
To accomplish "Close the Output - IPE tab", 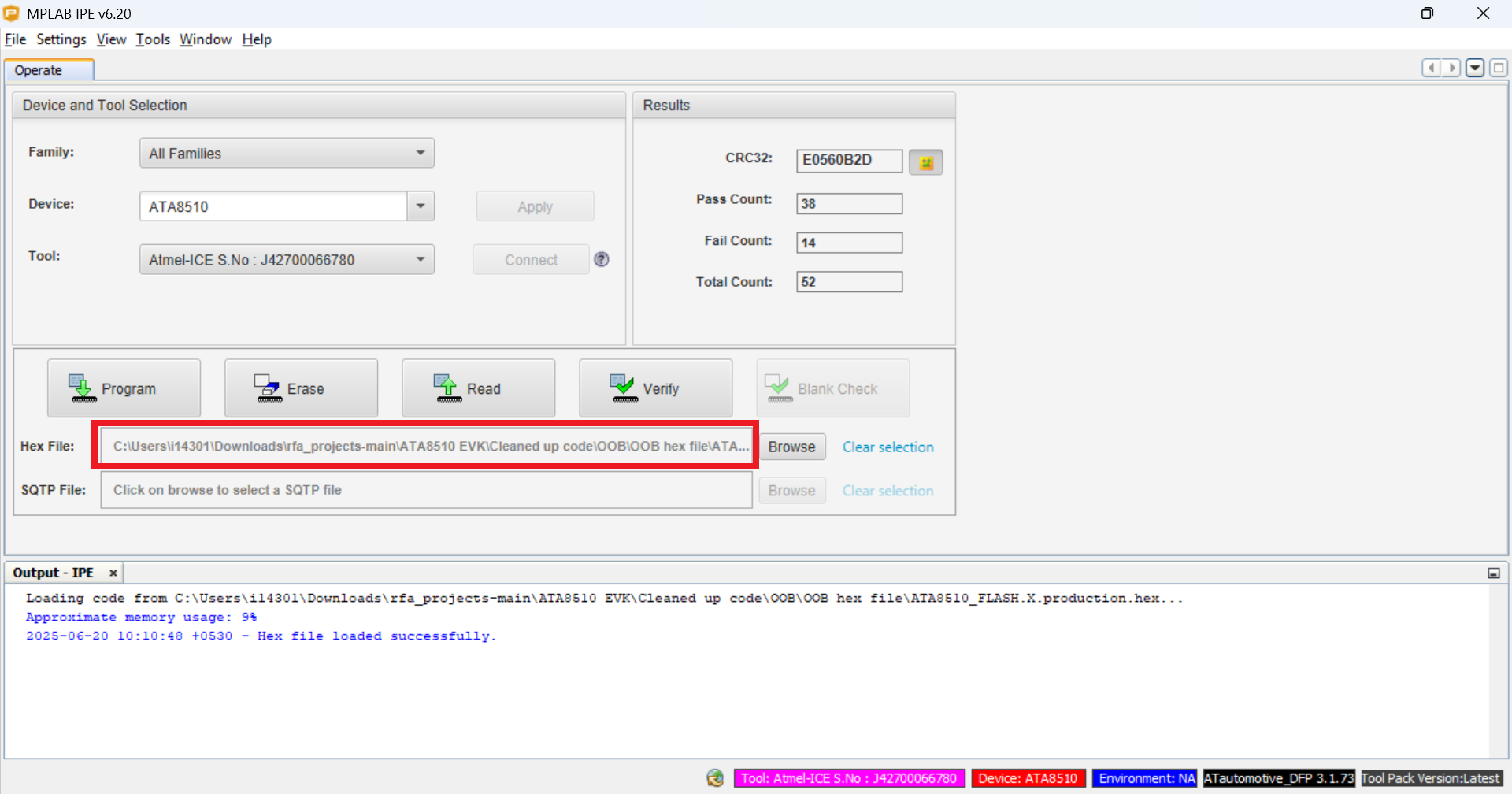I will 113,573.
